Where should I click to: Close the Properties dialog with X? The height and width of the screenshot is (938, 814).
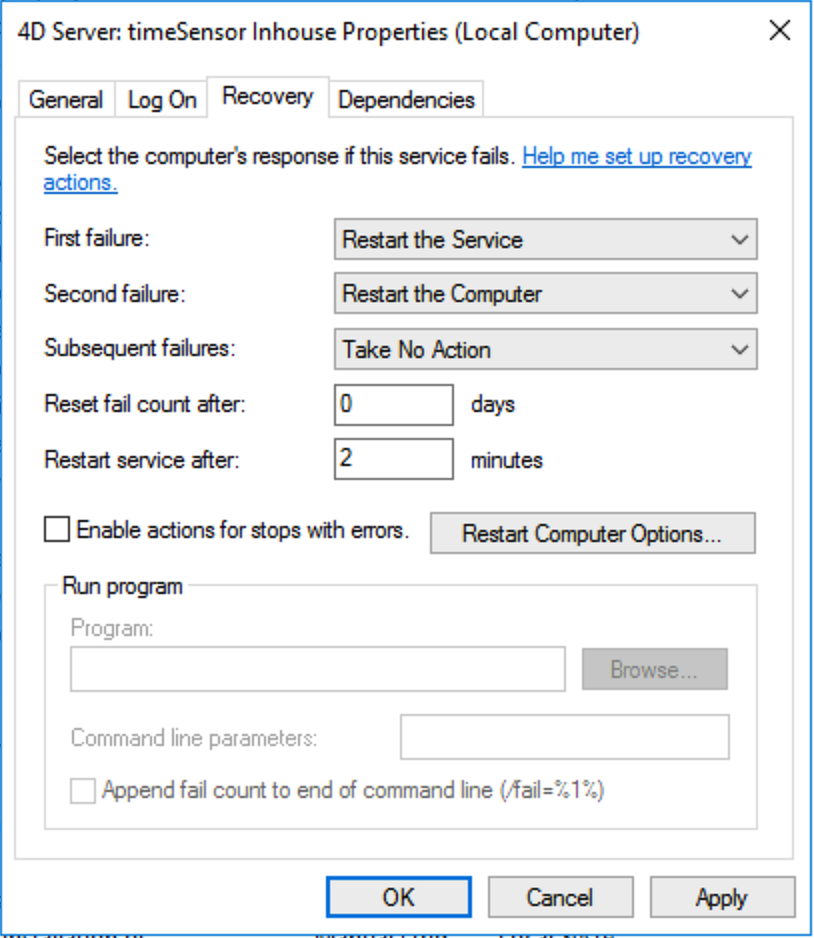click(779, 31)
